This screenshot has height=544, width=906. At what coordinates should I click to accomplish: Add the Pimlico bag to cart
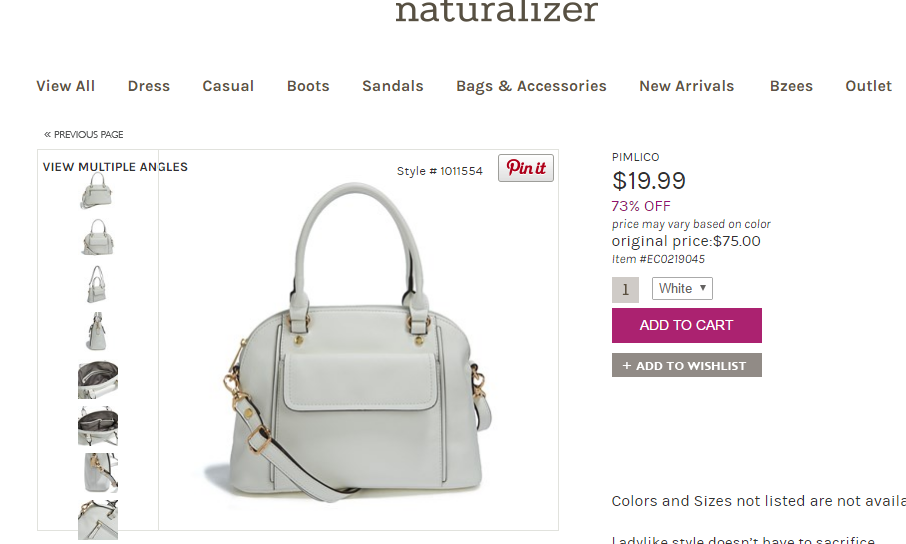[686, 325]
